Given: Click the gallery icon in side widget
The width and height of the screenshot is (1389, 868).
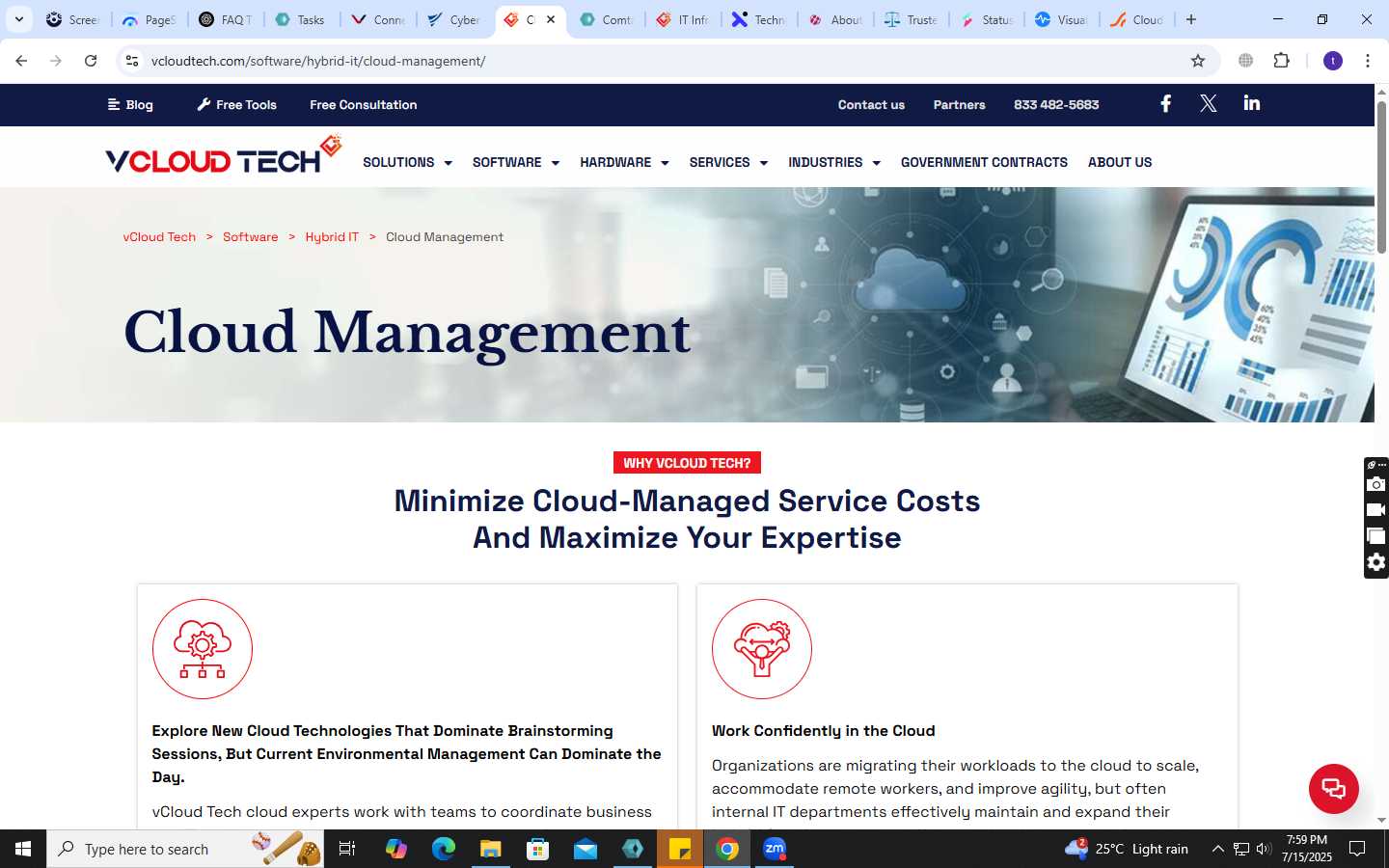Looking at the screenshot, I should [1376, 536].
